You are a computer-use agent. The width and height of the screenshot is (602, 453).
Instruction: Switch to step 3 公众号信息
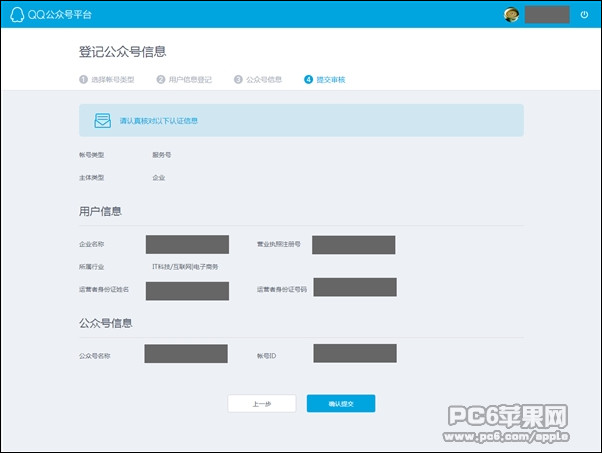[258, 78]
